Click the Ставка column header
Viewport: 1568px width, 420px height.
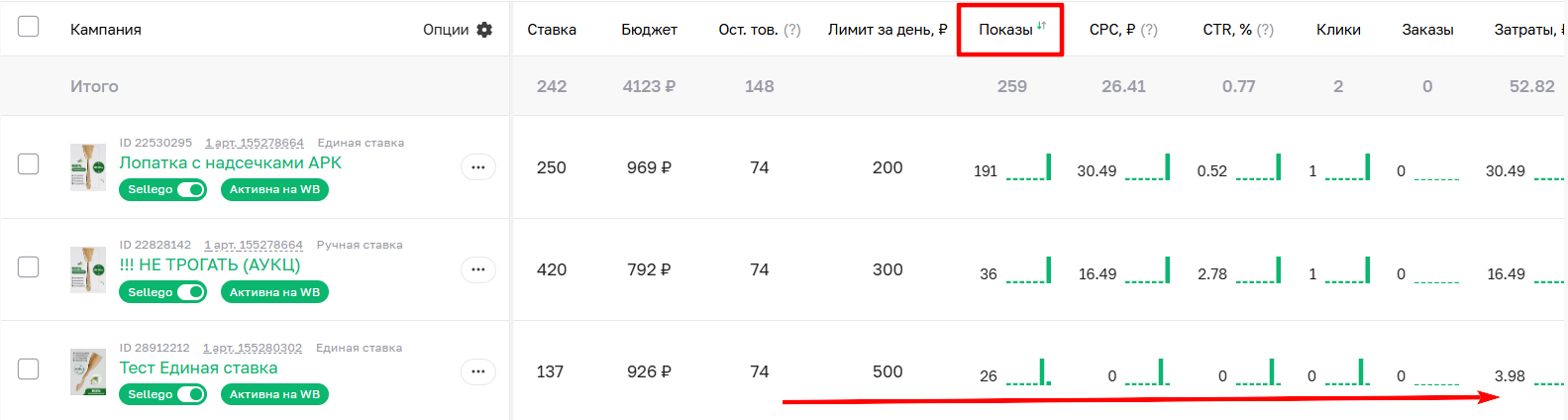552,30
